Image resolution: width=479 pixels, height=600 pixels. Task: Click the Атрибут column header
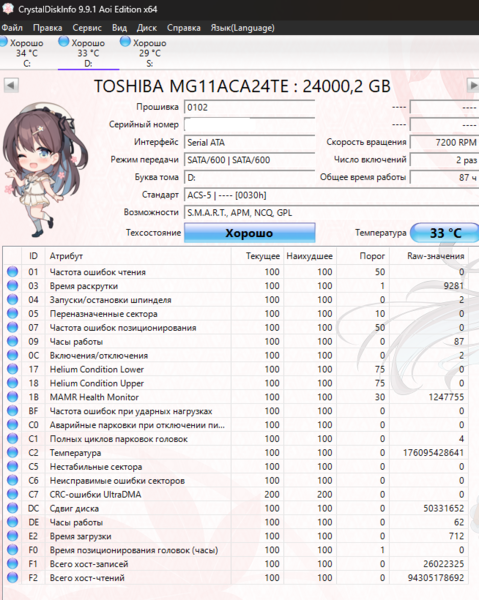(x=138, y=256)
